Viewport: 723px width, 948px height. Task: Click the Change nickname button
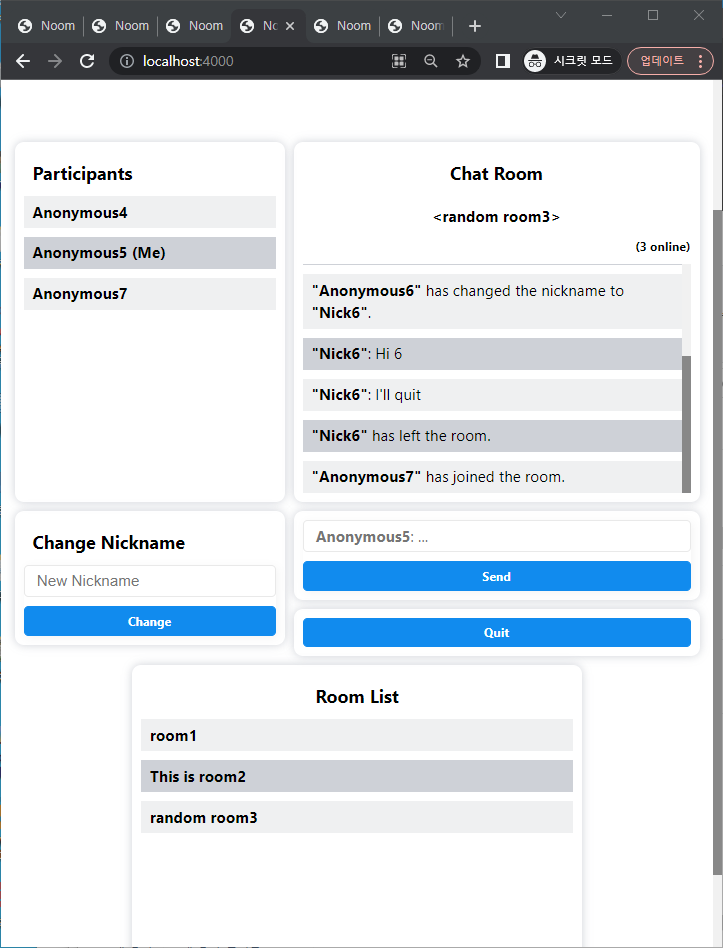(x=150, y=621)
